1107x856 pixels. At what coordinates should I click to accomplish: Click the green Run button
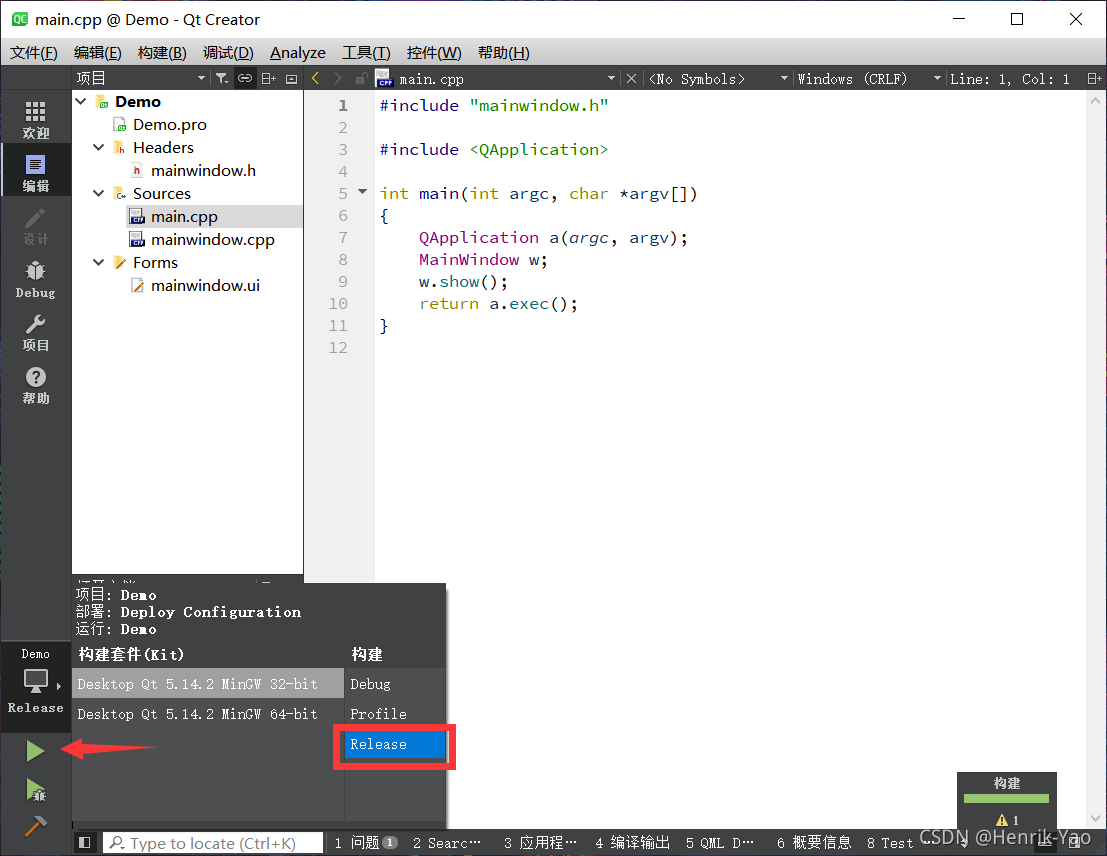click(x=35, y=751)
